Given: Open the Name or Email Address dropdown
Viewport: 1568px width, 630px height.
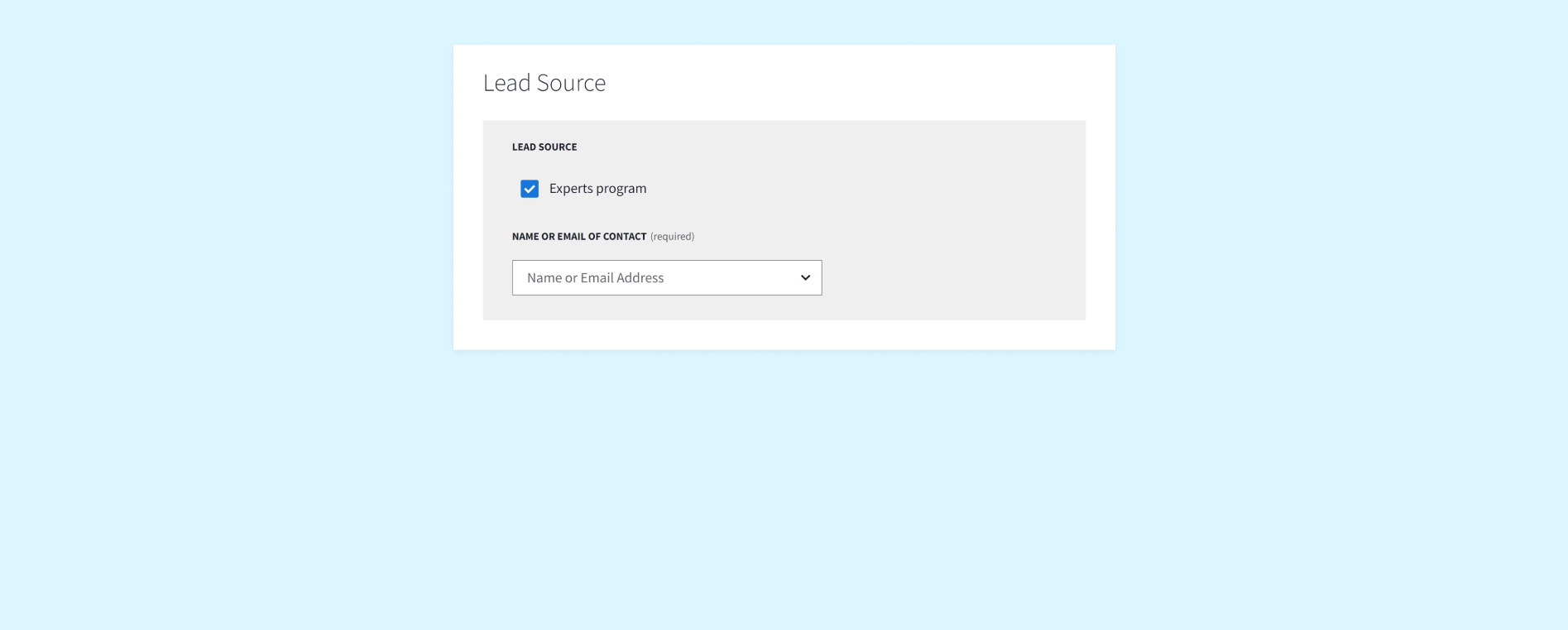Looking at the screenshot, I should [x=666, y=278].
